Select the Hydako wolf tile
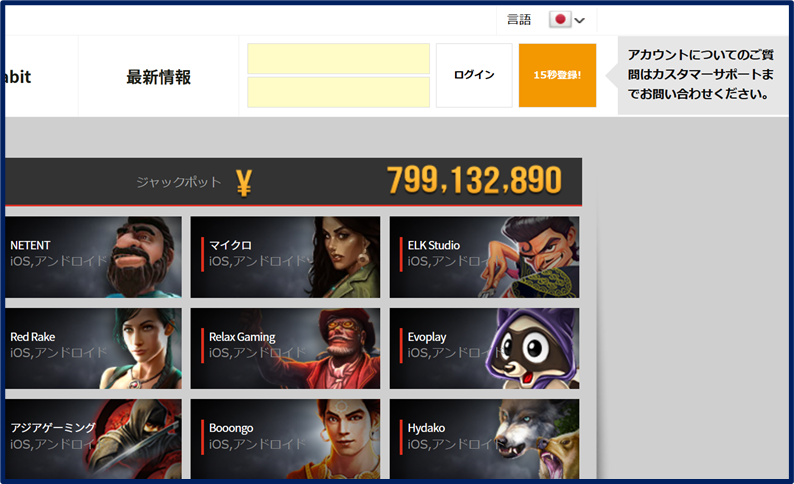Screen dimensions: 794x484 (x=484, y=439)
